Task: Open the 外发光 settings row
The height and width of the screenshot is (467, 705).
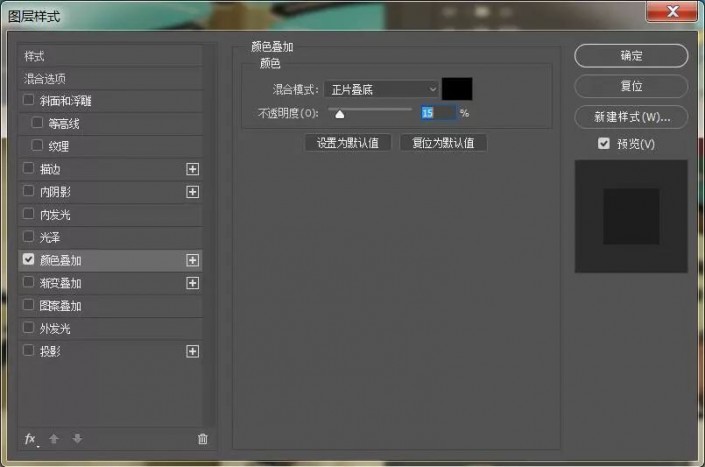Action: [110, 329]
